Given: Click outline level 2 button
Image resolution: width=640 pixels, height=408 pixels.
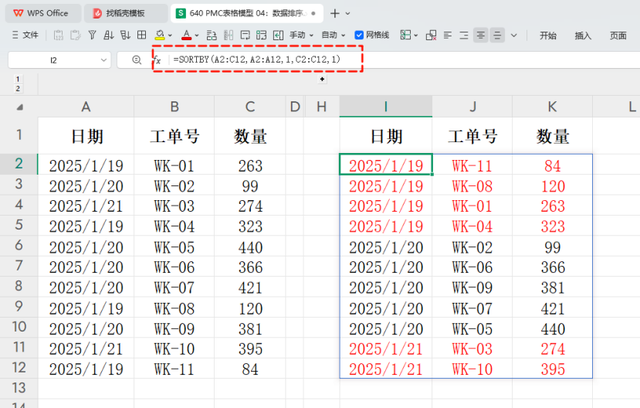Looking at the screenshot, I should 18,88.
